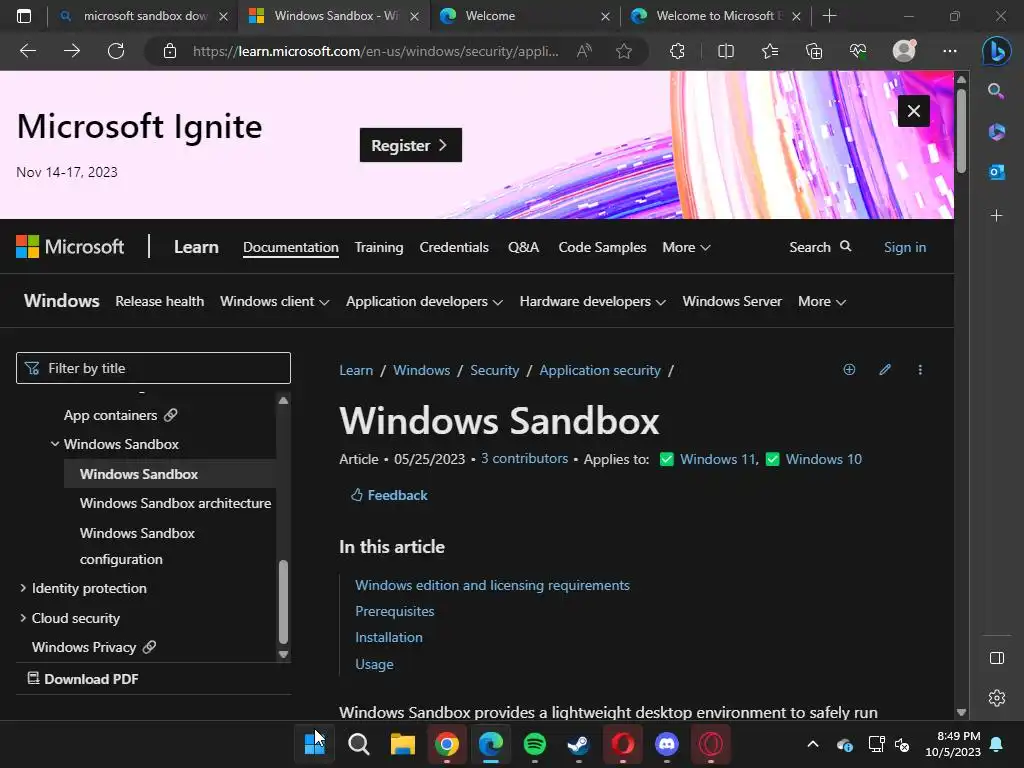
Task: Open the Q&A menu item
Action: (x=523, y=248)
